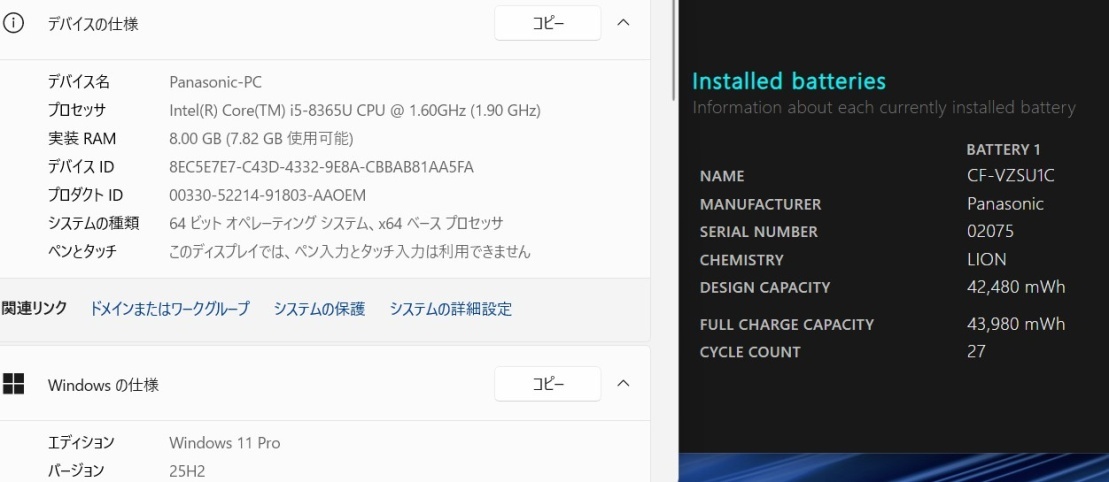The image size is (1109, 482).
Task: Select the product ID 00330-52214-91803-AAOEM
Action: [267, 195]
